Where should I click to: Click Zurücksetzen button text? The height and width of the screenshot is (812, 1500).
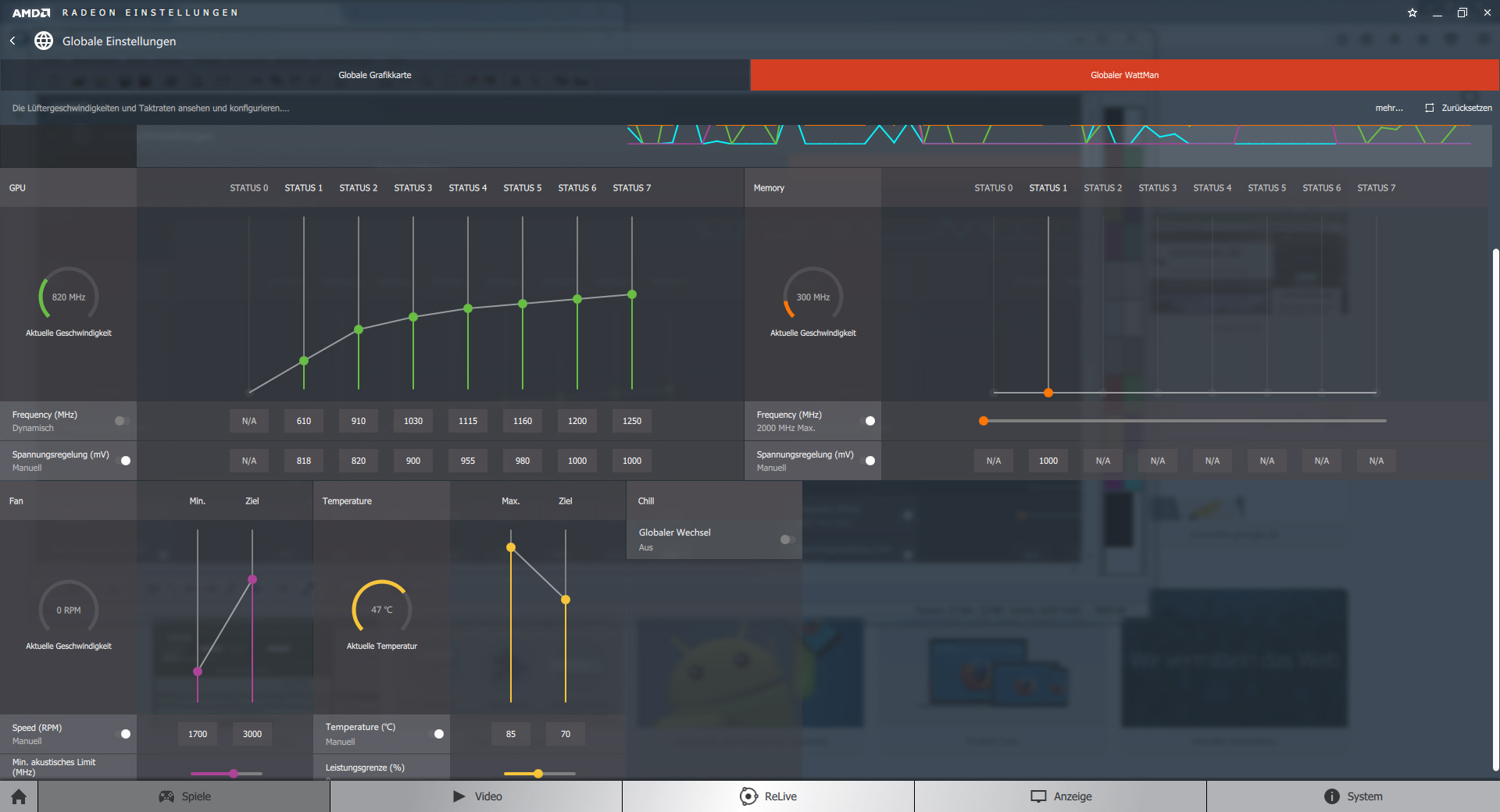click(x=1466, y=108)
